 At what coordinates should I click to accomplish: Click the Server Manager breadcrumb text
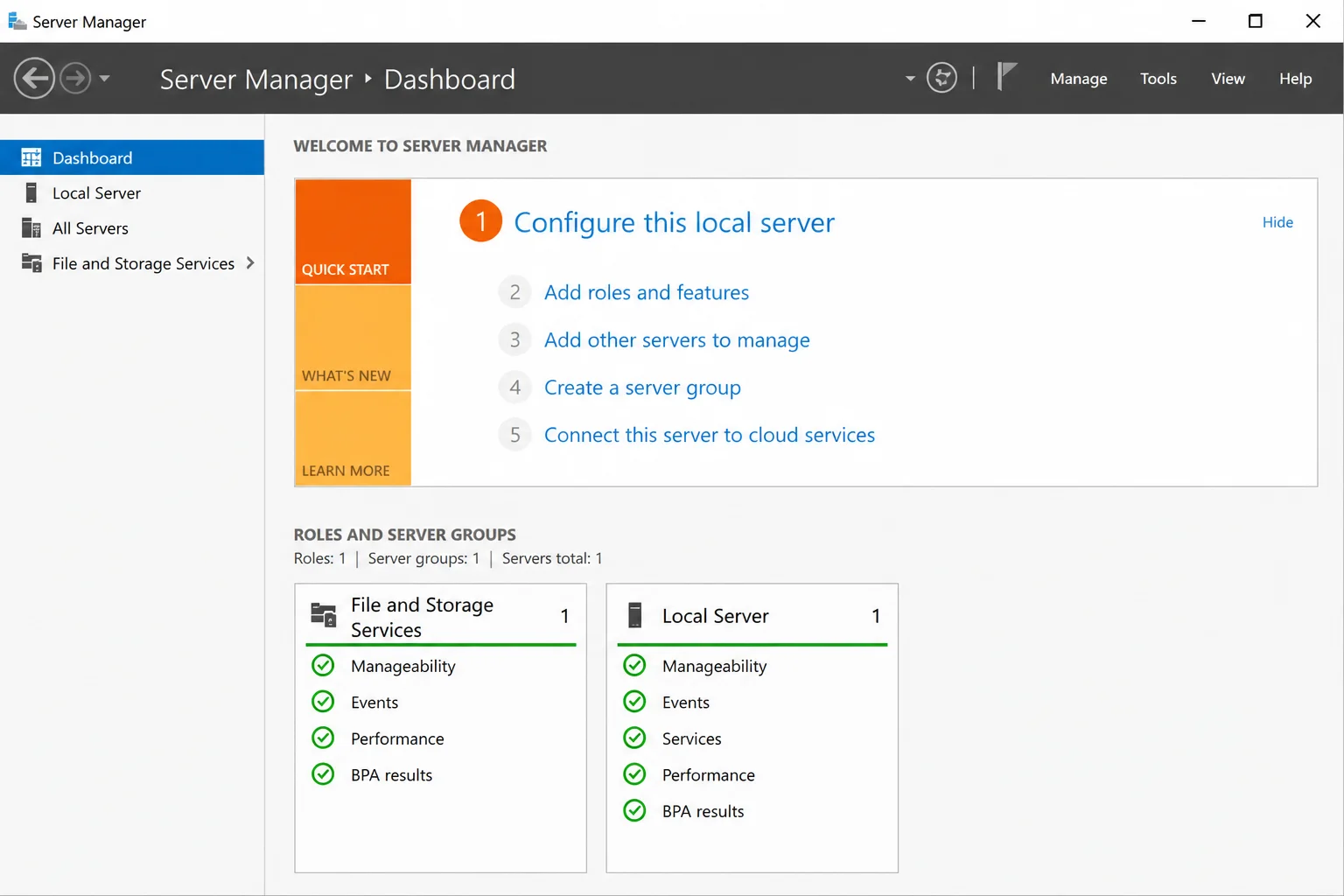(255, 80)
